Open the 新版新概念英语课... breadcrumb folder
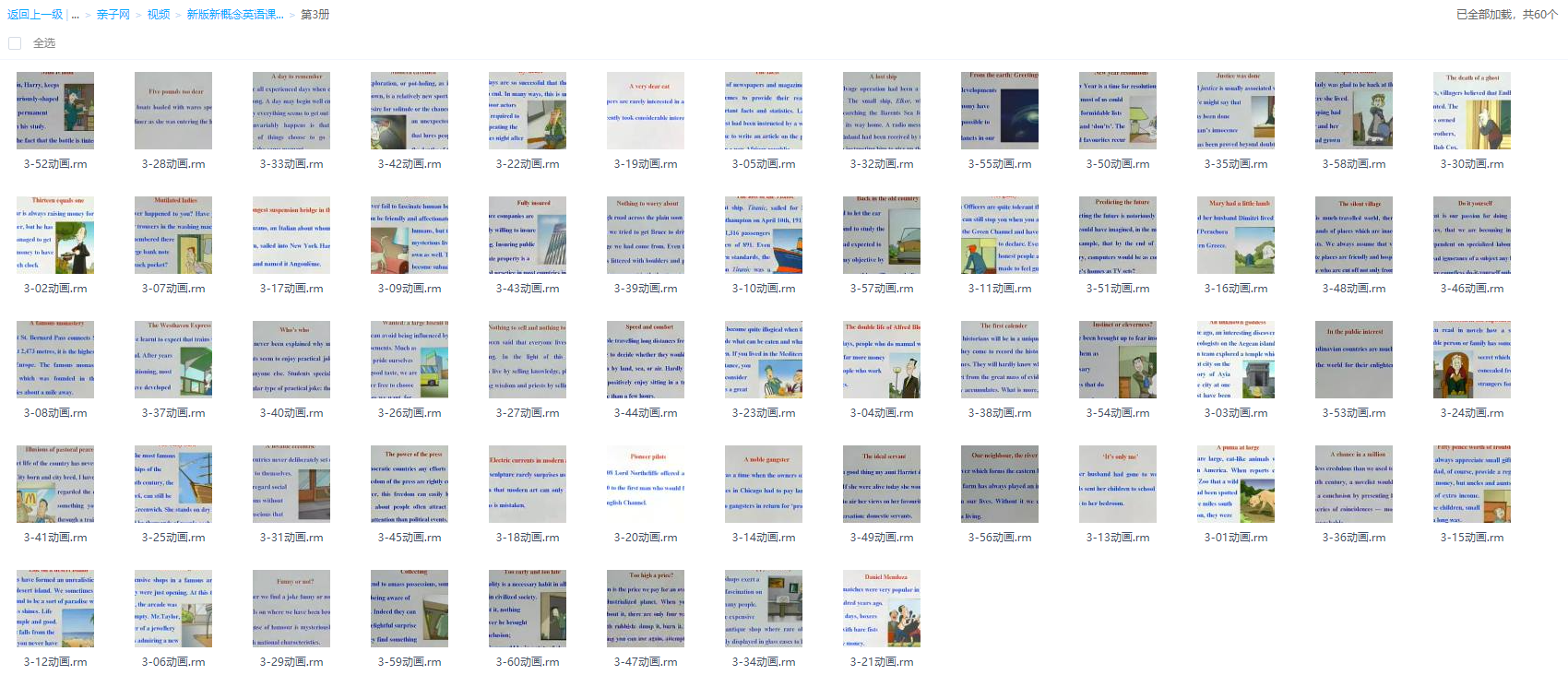 (234, 15)
